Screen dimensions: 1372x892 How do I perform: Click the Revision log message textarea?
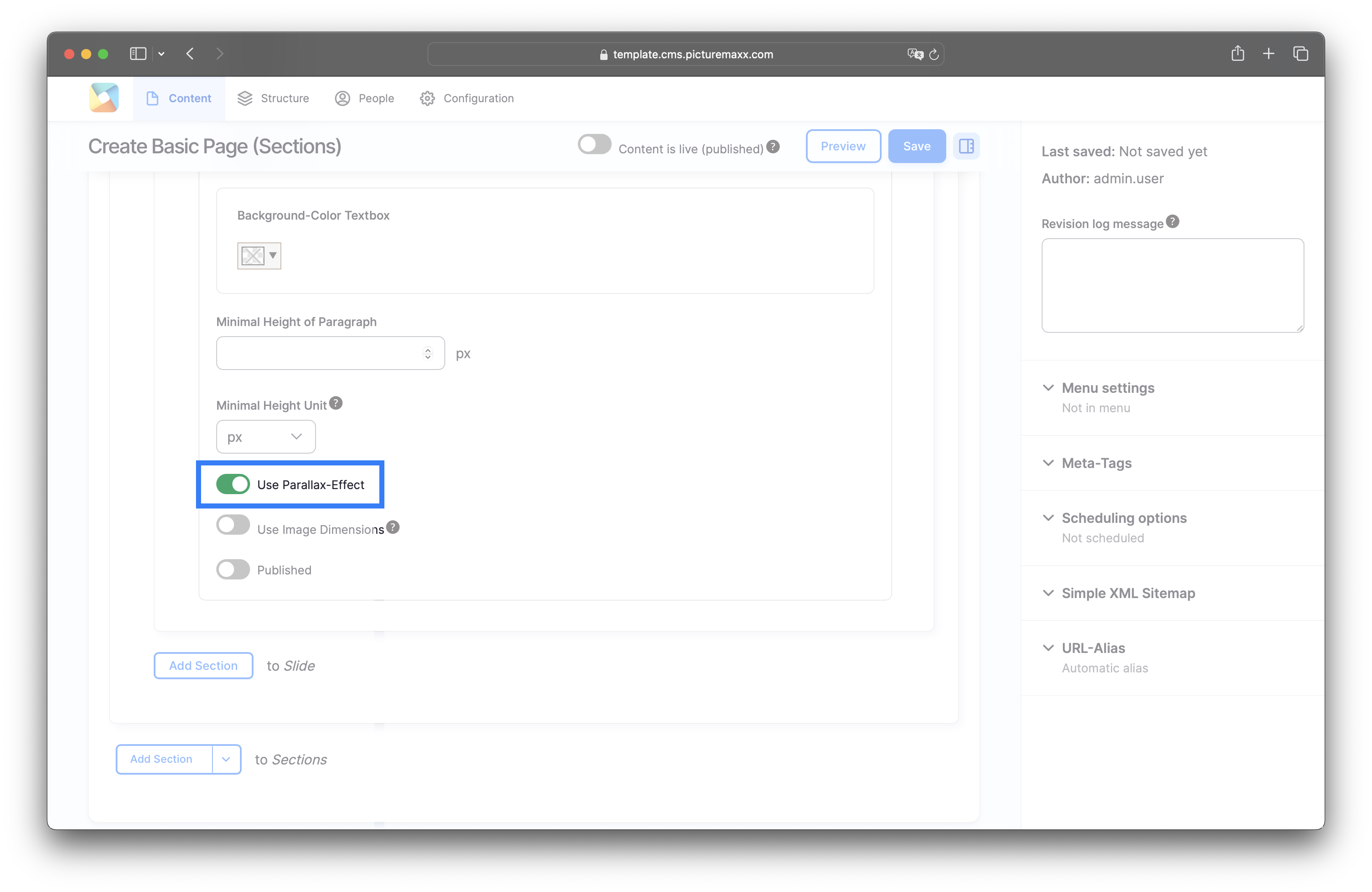(1173, 286)
